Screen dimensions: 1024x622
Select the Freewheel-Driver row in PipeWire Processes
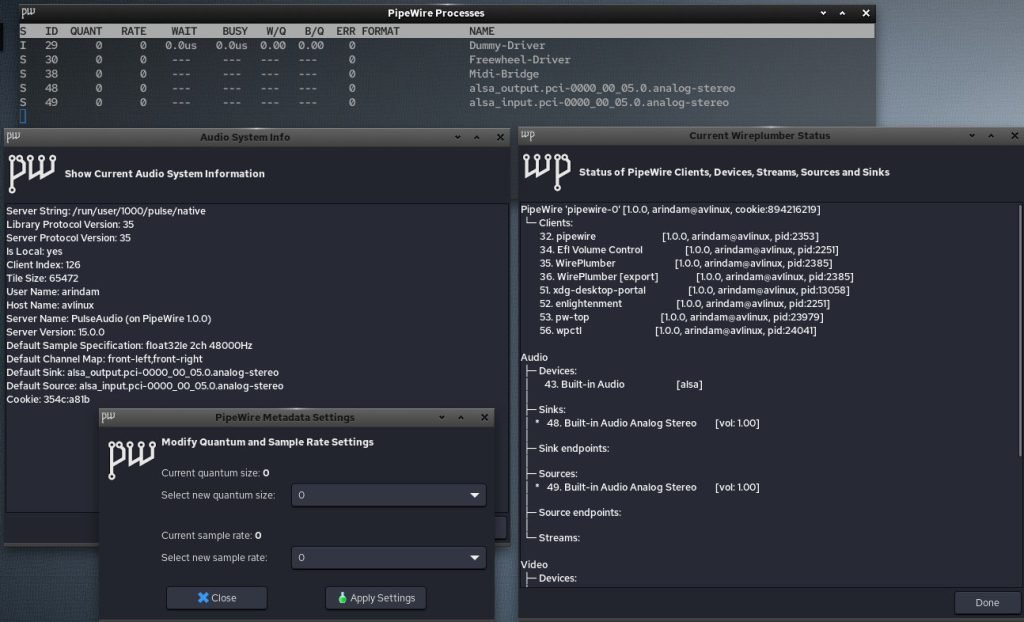click(447, 60)
